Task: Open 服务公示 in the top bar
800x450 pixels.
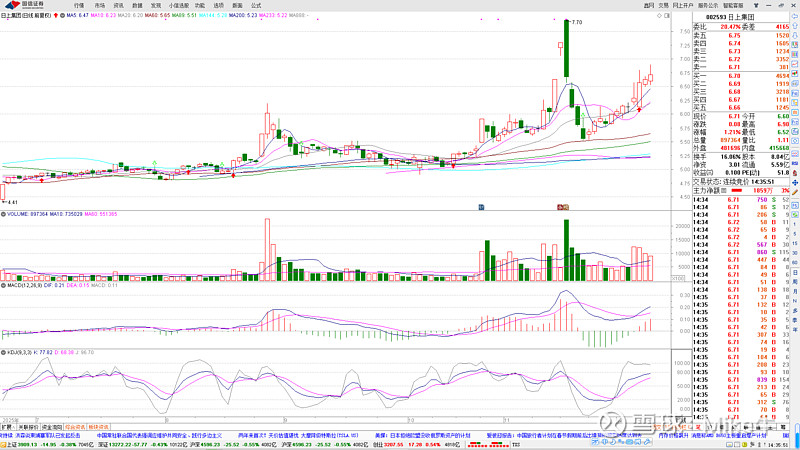Action: [x=708, y=5]
